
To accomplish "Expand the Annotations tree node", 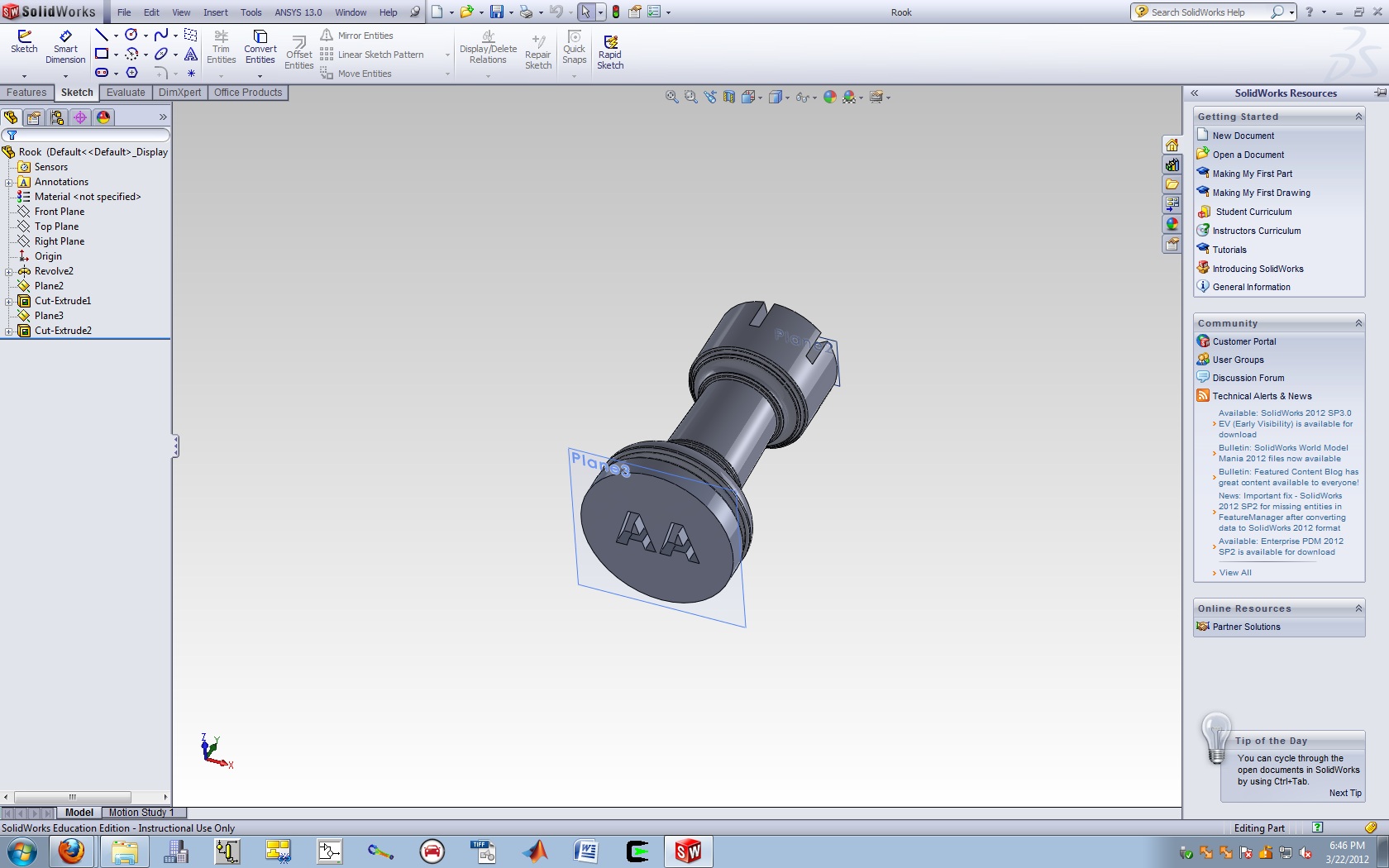I will tap(9, 182).
